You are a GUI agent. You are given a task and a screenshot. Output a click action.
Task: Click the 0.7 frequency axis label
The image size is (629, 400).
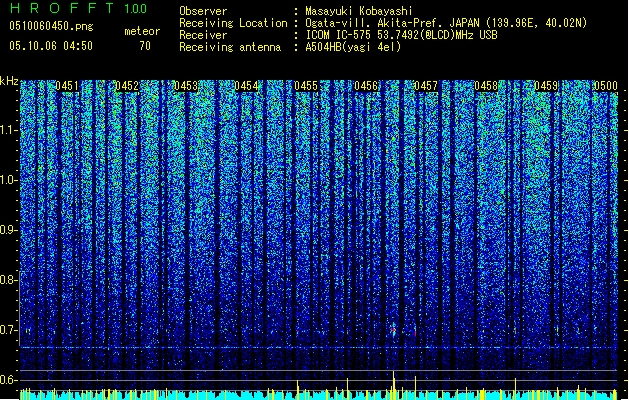pyautogui.click(x=8, y=330)
